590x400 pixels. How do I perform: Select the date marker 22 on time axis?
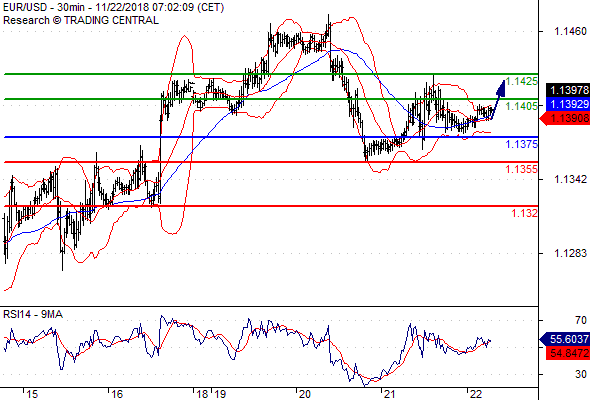(x=476, y=394)
